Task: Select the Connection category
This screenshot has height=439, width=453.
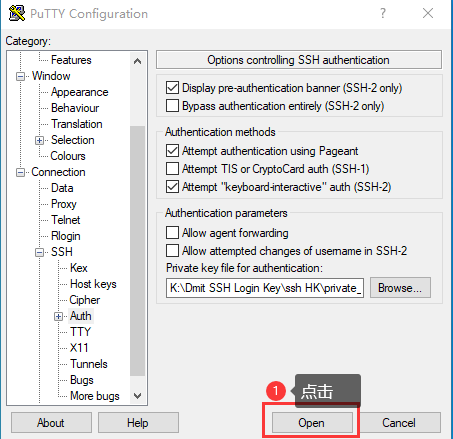Action: (x=58, y=172)
